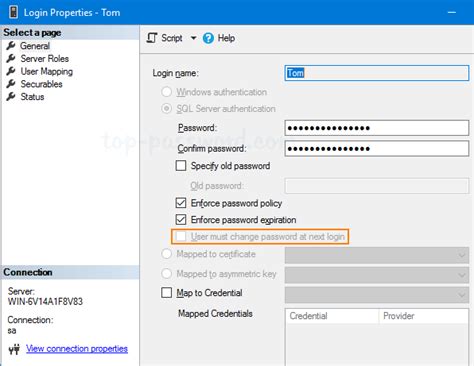The width and height of the screenshot is (474, 366).
Task: Toggle User must change password at next login
Action: pos(181,237)
